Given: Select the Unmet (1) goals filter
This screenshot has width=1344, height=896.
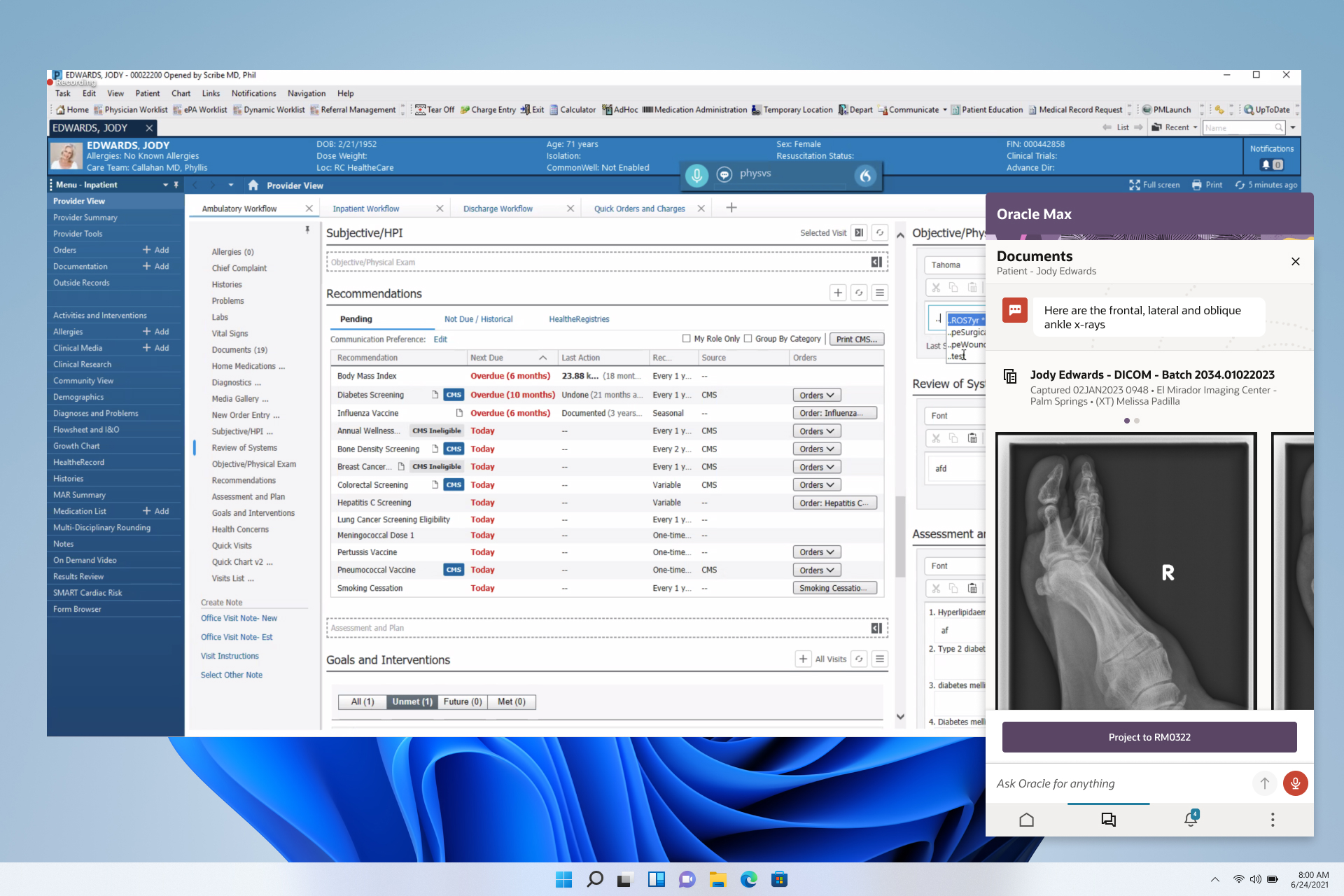Looking at the screenshot, I should (x=412, y=701).
